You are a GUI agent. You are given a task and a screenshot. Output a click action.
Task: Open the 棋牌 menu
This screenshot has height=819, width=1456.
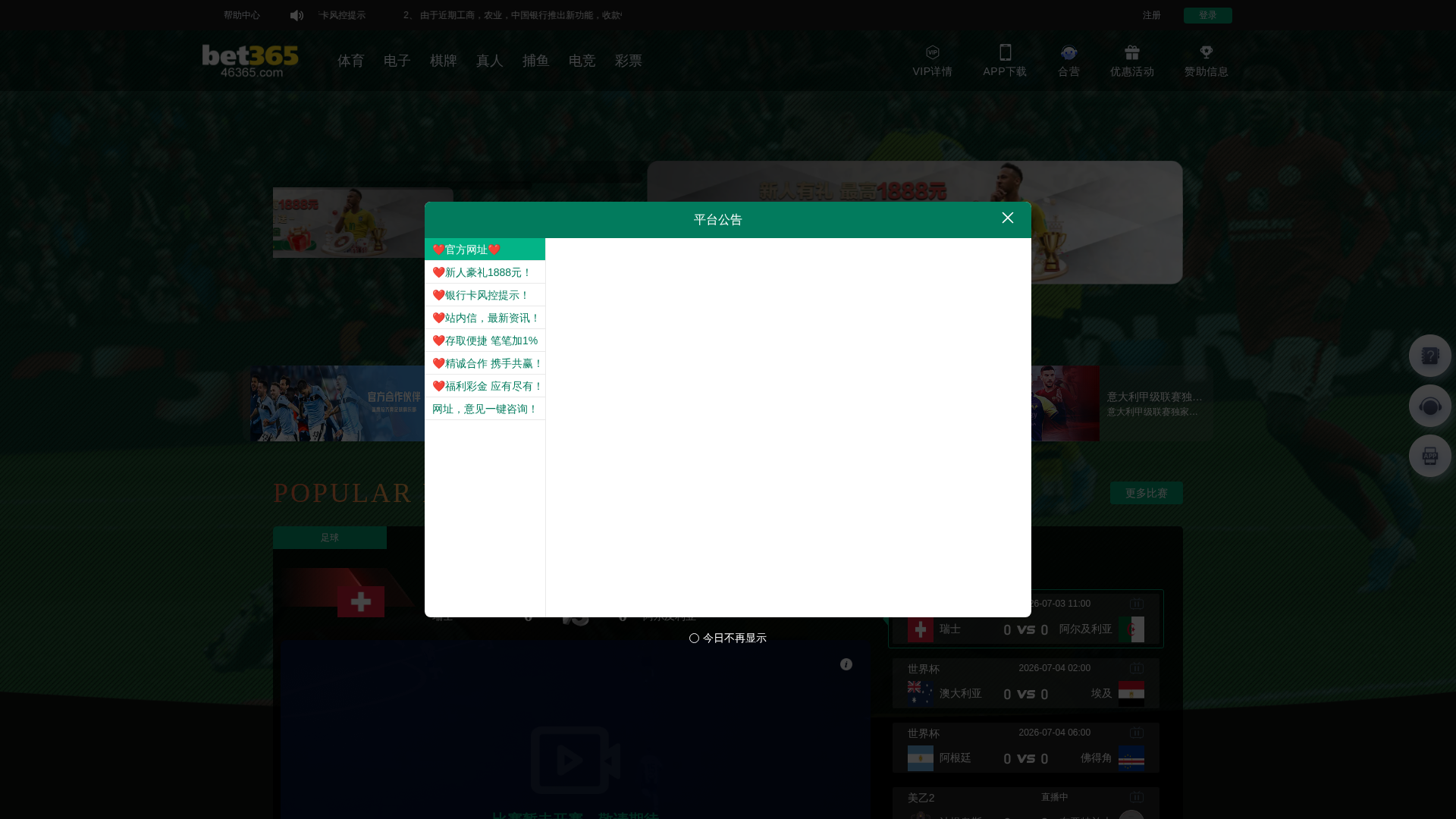click(443, 61)
